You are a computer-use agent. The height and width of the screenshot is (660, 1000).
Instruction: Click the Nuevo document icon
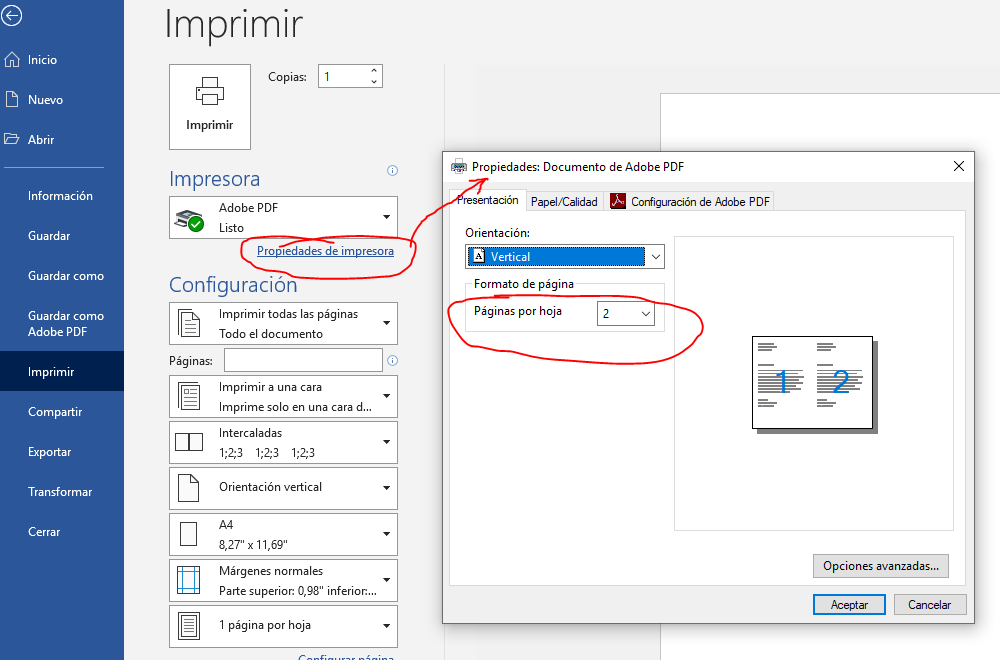coord(11,99)
